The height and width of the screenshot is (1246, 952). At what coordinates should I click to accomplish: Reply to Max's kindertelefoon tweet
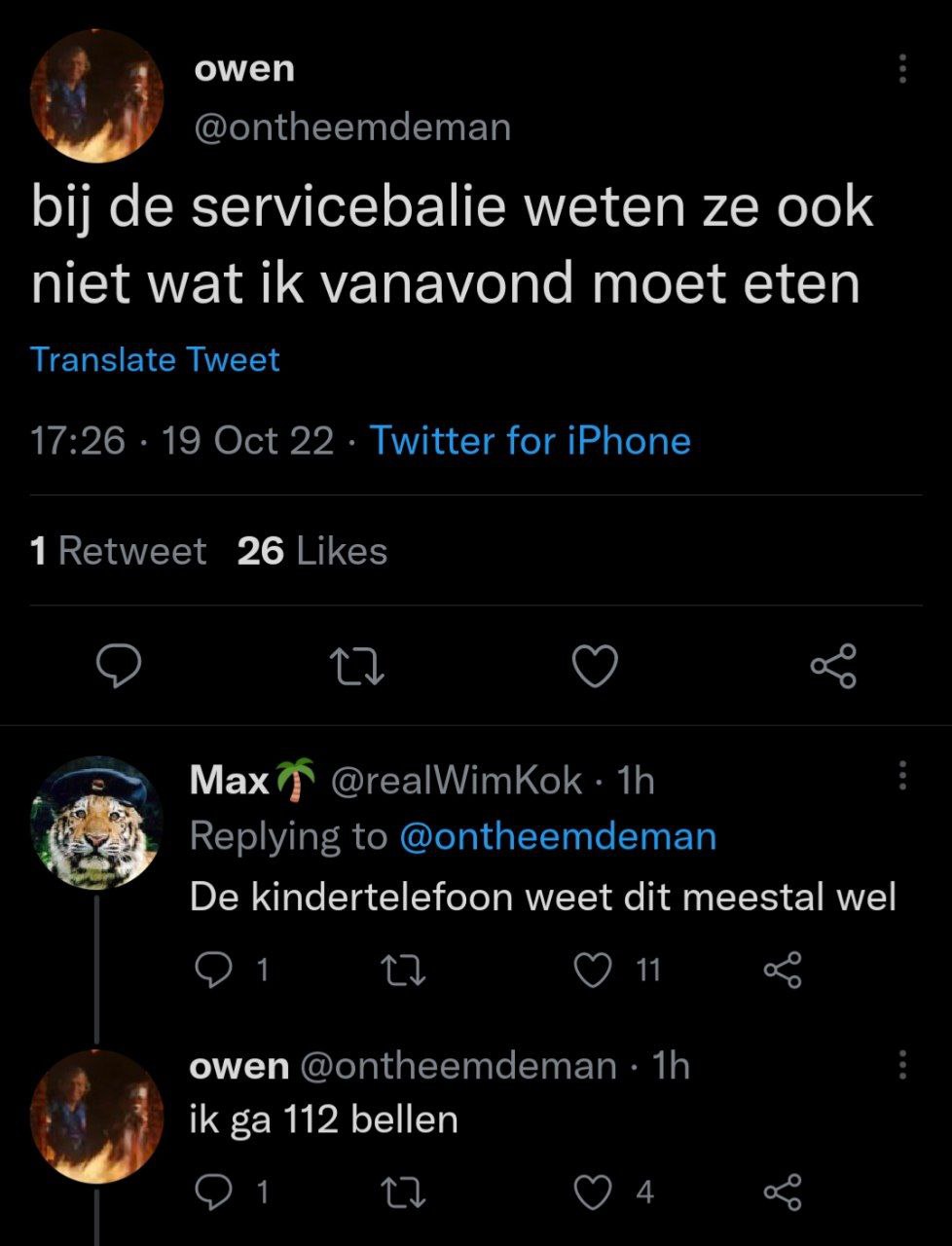209,970
